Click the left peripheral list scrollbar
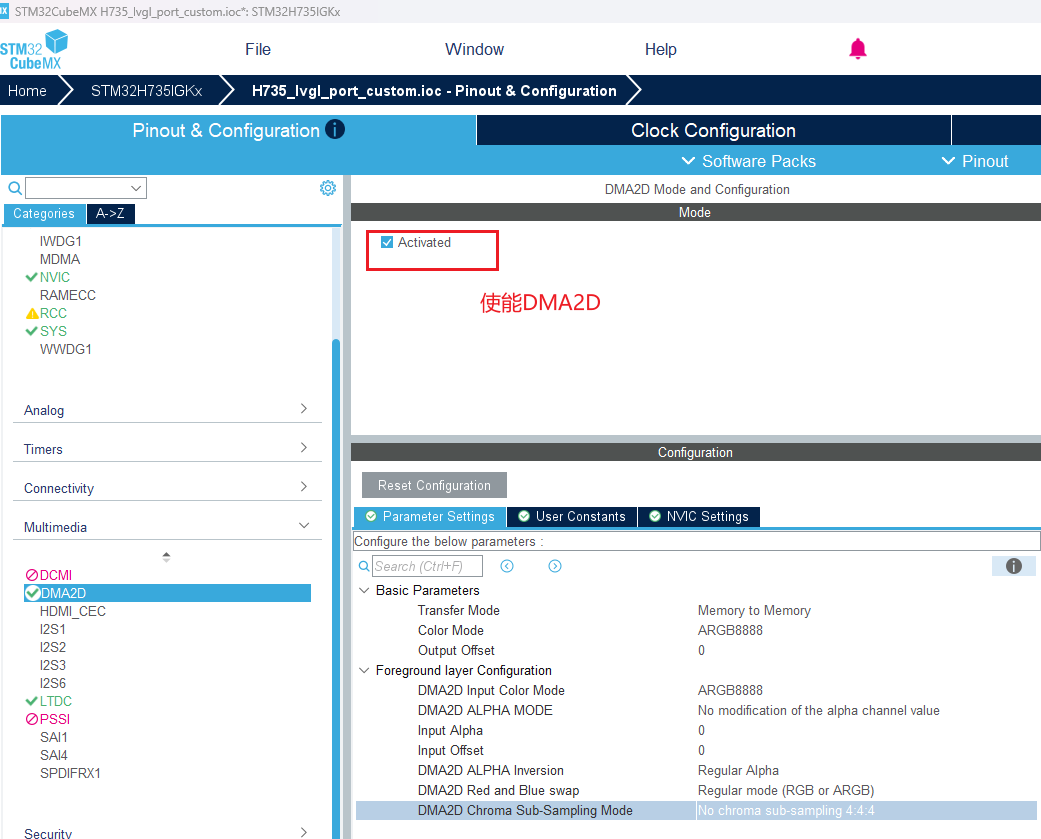The height and width of the screenshot is (839, 1041). tap(336, 587)
